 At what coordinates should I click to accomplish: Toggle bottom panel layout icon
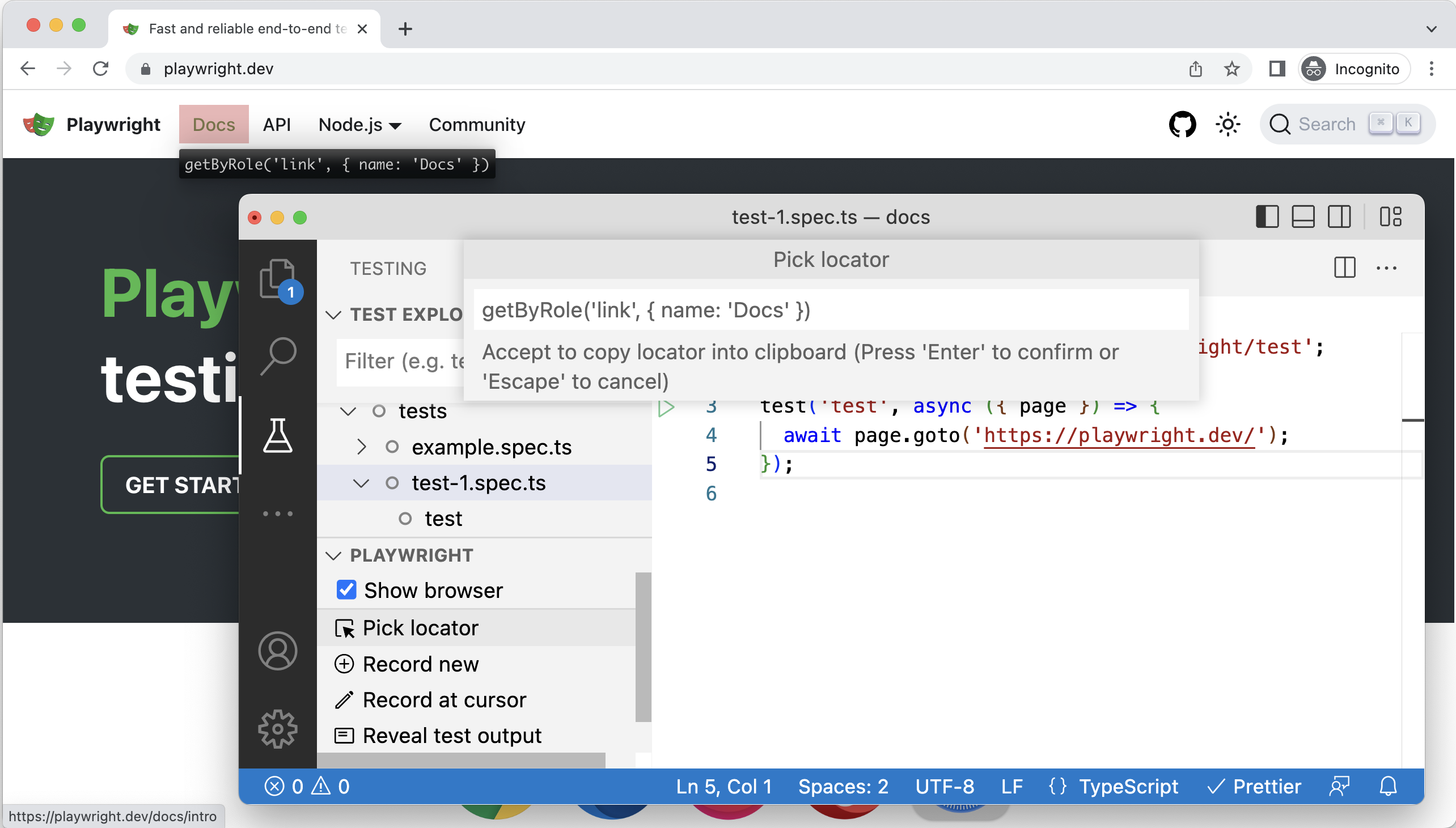pyautogui.click(x=1303, y=216)
